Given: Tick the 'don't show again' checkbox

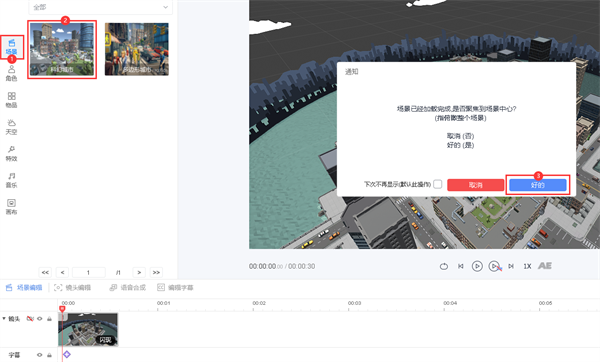Looking at the screenshot, I should pos(438,184).
